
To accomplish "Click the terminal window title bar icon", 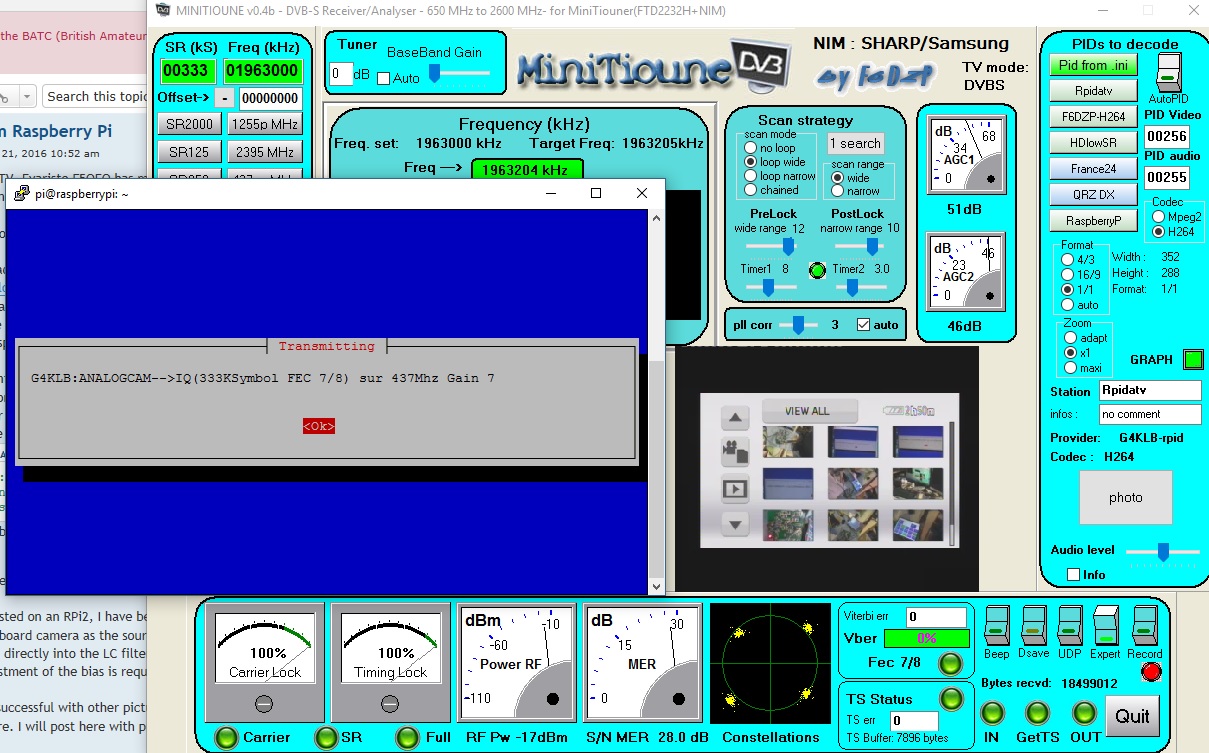I will pos(20,193).
